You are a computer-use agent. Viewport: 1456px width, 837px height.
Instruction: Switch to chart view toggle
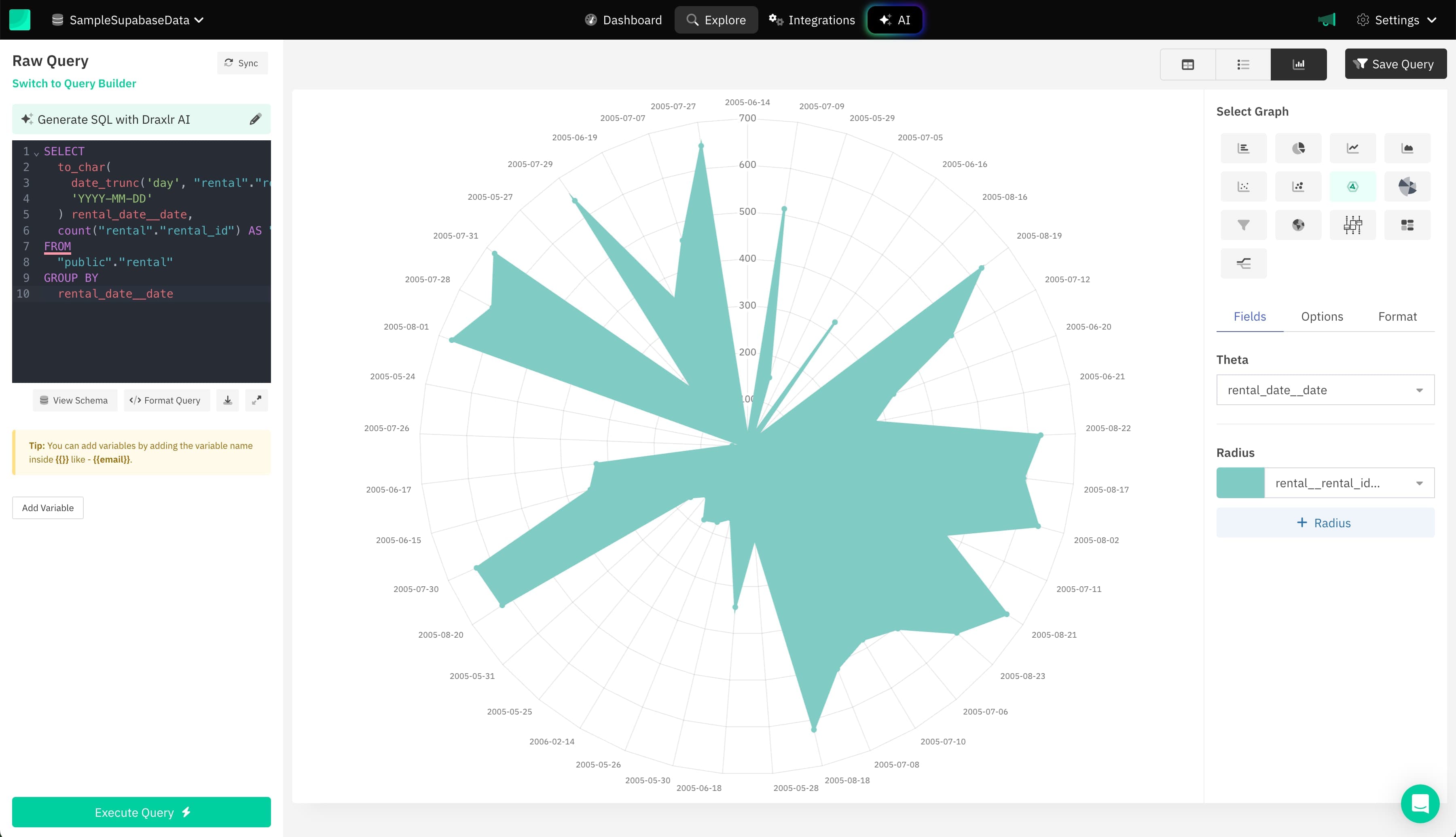[1299, 64]
